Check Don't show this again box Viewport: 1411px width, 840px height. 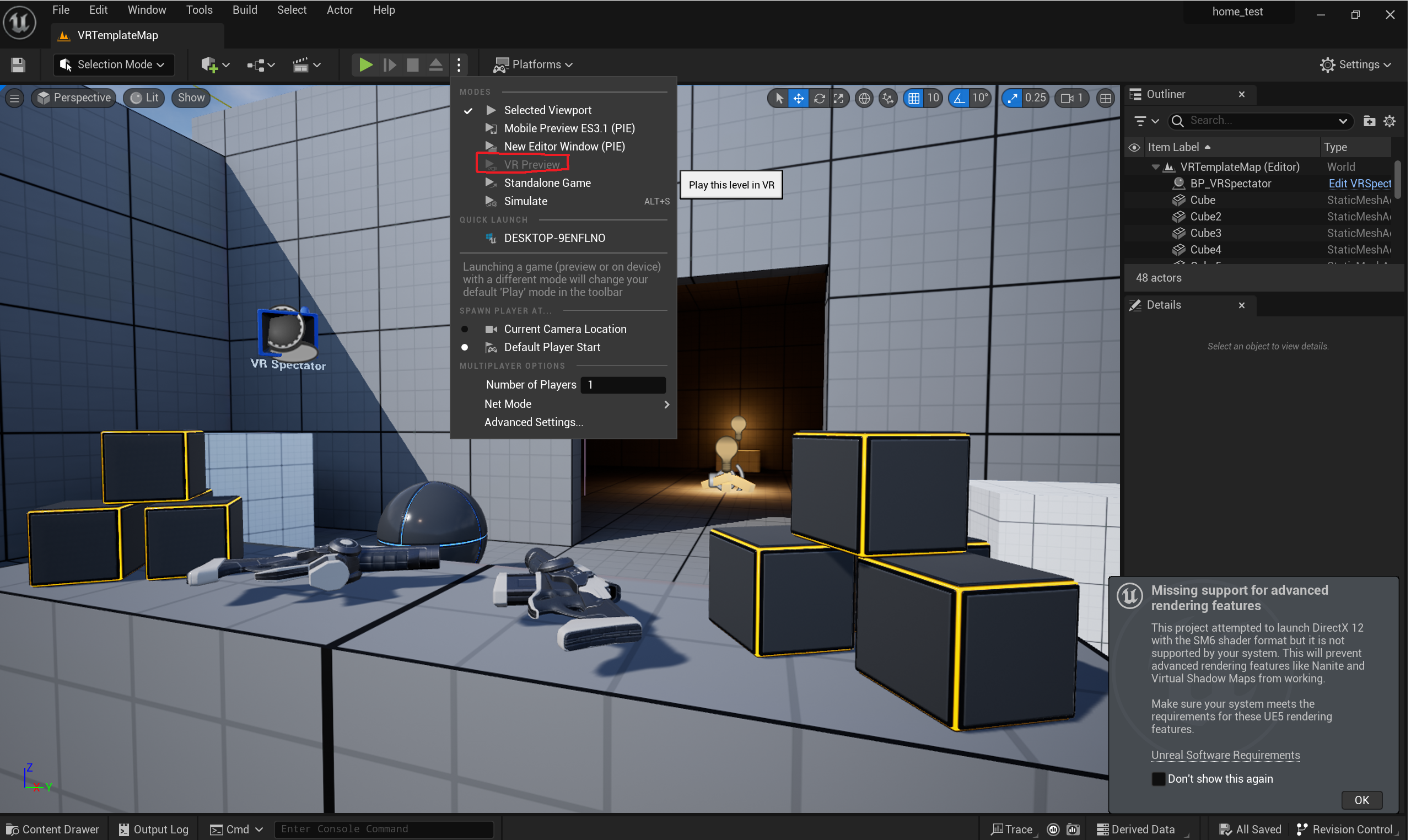click(x=1158, y=779)
